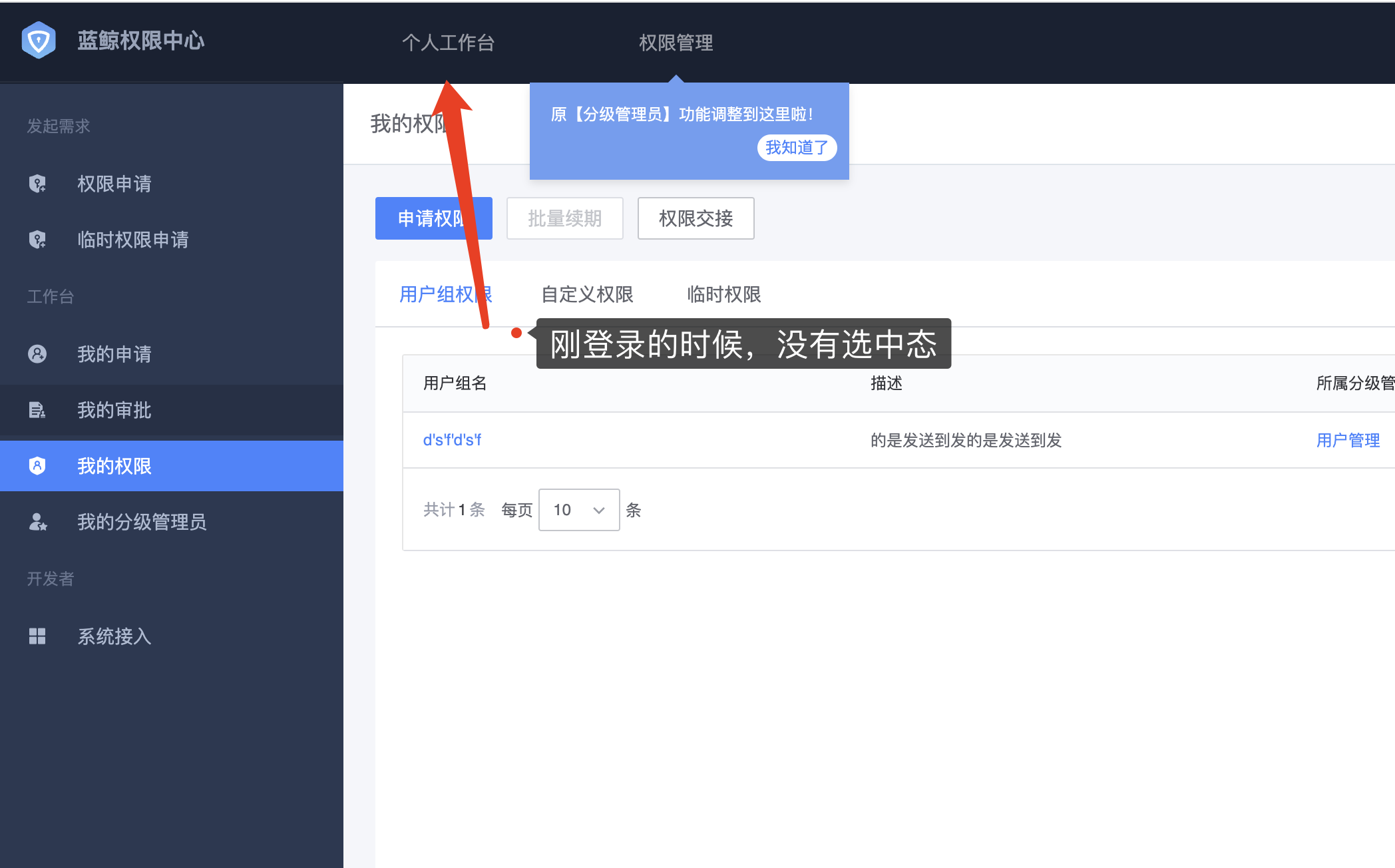Select the 系统接入 grid icon
This screenshot has width=1395, height=868.
point(37,636)
